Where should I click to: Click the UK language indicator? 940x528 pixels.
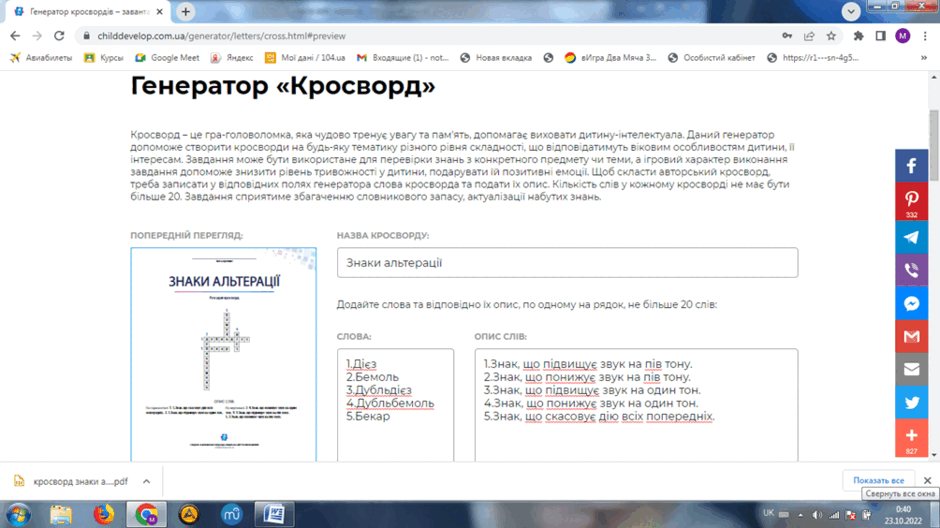click(768, 513)
